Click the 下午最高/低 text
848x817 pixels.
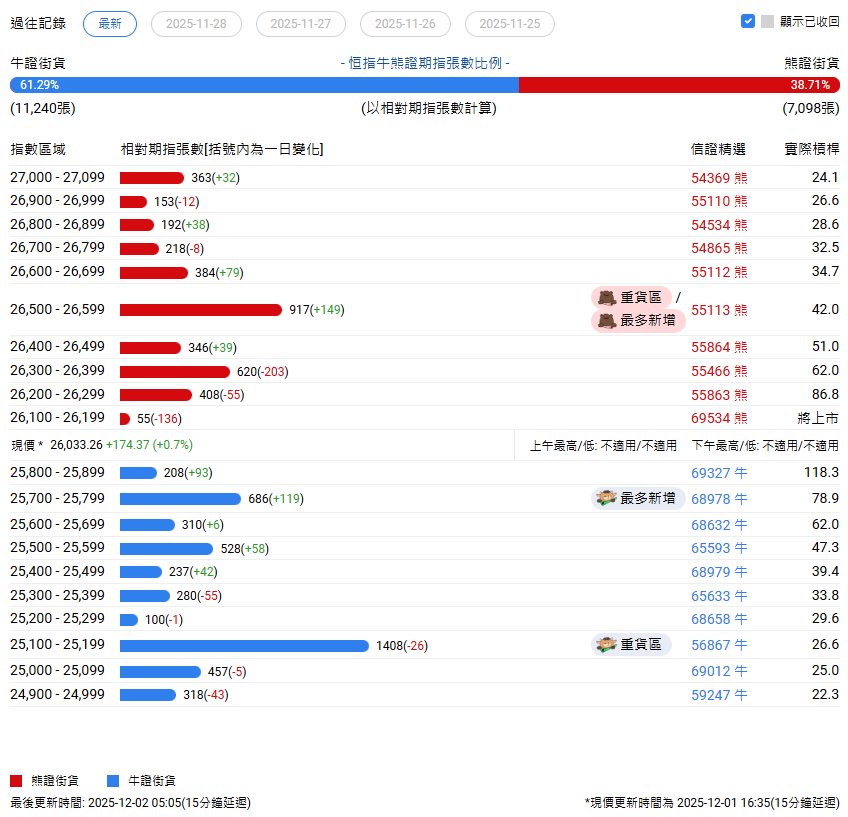(765, 446)
